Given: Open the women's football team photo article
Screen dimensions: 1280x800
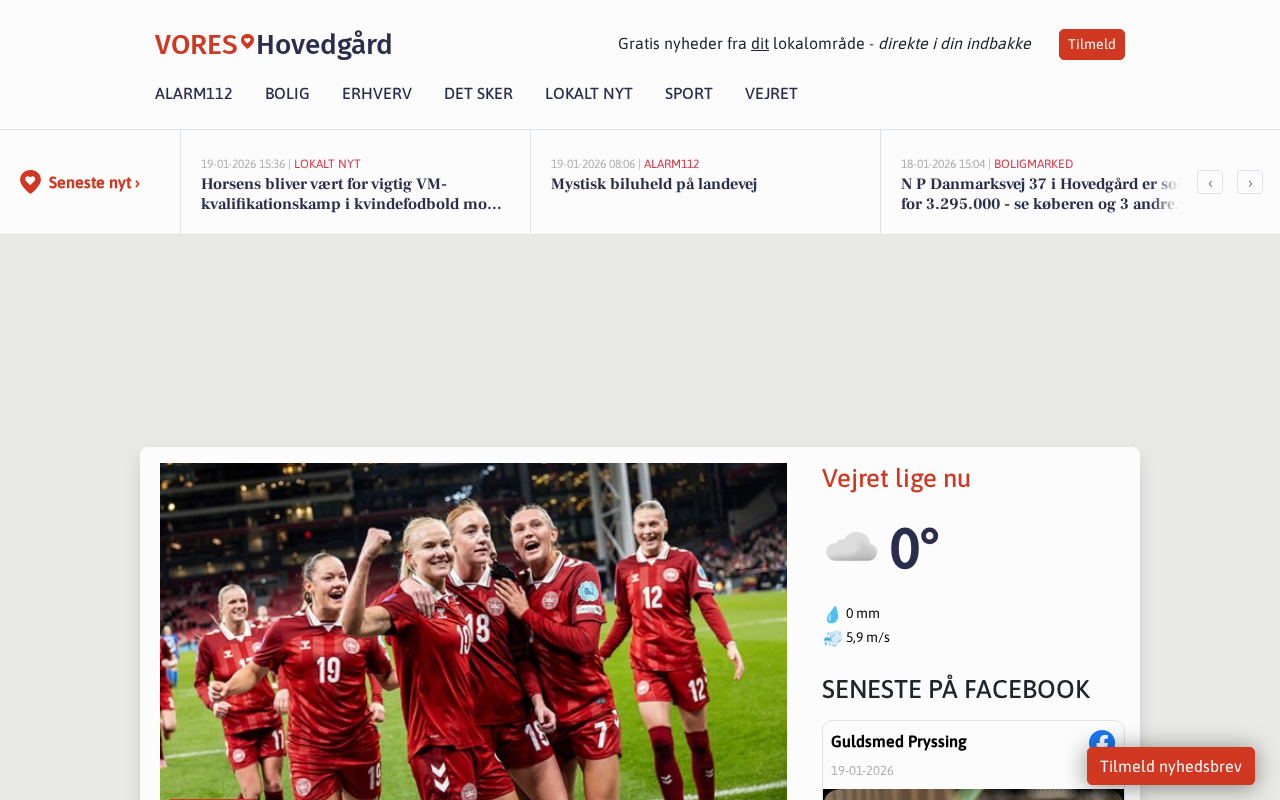Looking at the screenshot, I should [x=473, y=631].
